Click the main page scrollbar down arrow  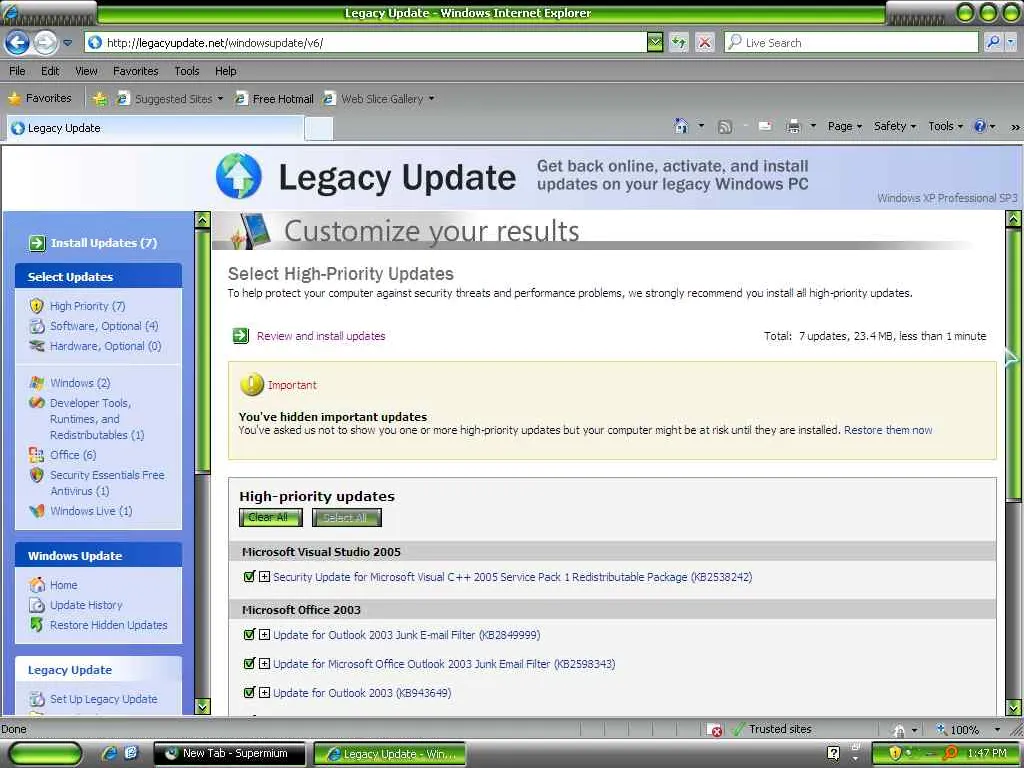coord(1014,707)
